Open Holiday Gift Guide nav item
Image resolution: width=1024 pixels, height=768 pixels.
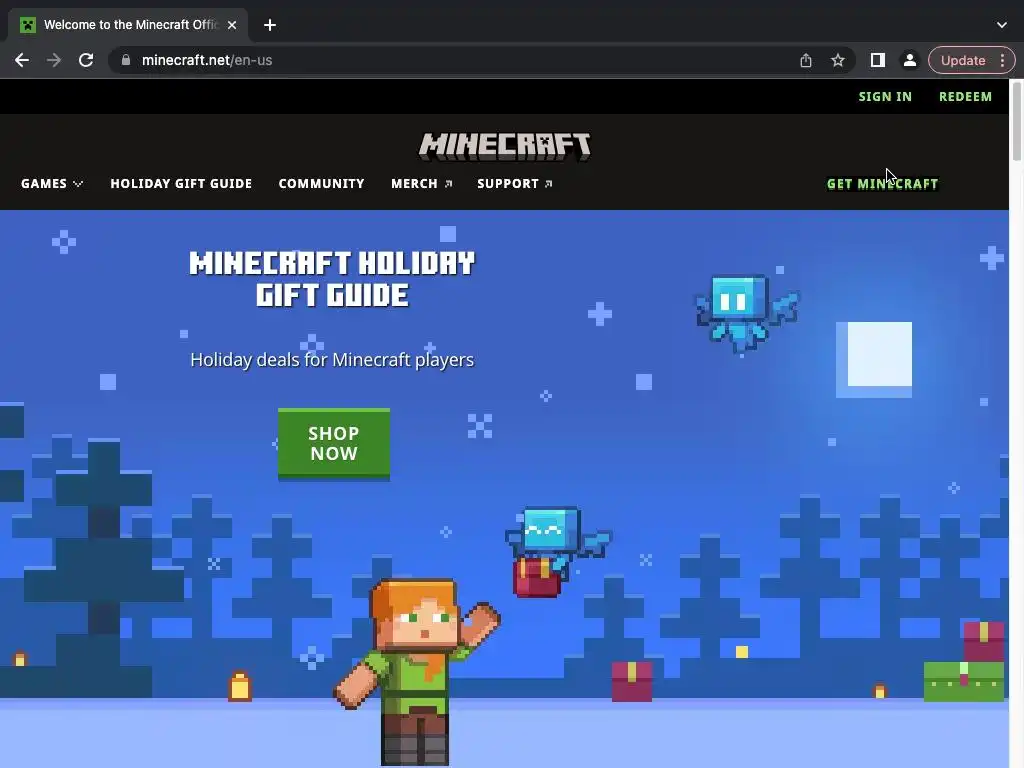click(x=181, y=184)
